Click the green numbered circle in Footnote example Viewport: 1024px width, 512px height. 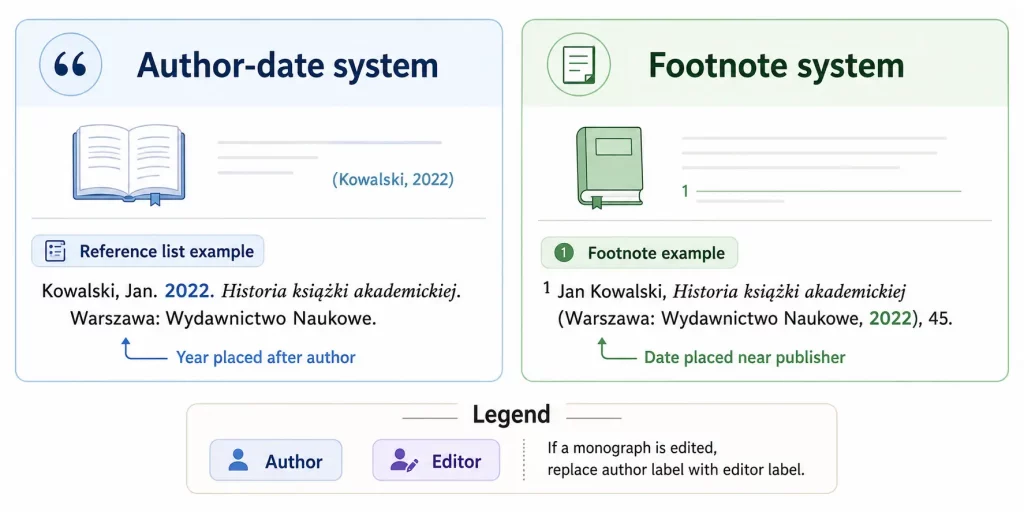coord(563,253)
